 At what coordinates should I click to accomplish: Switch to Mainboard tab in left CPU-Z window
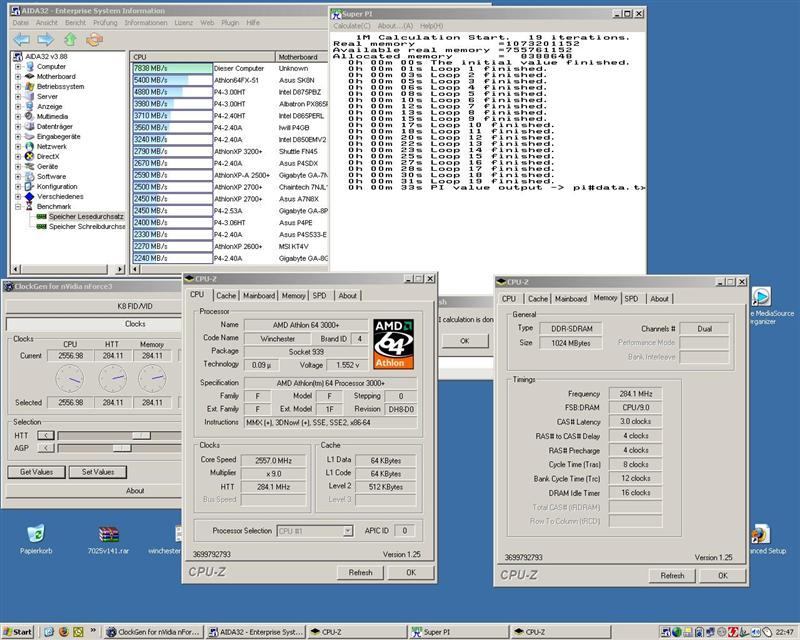(259, 296)
